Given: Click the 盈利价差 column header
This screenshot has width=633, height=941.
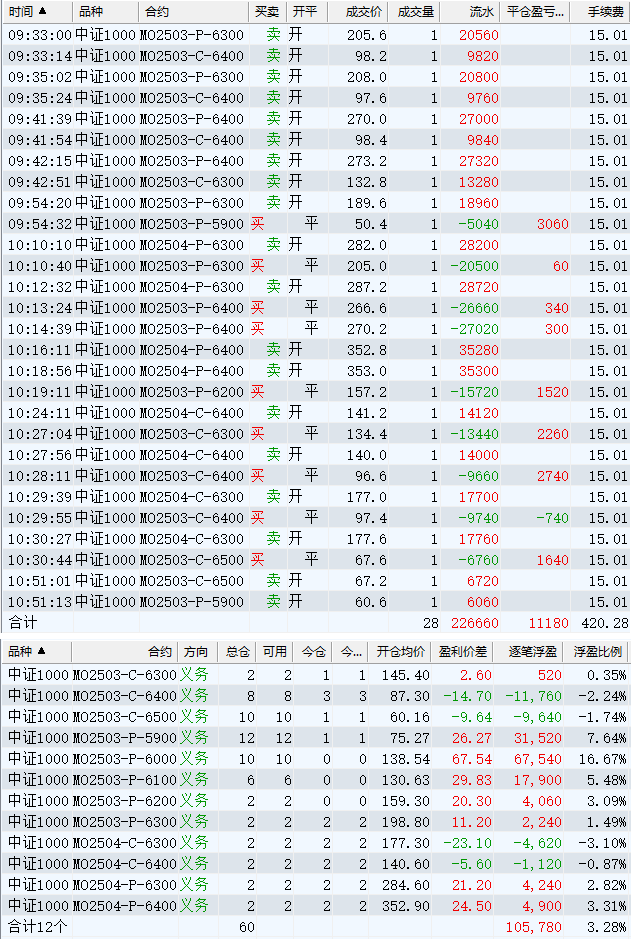Looking at the screenshot, I should pyautogui.click(x=466, y=652).
